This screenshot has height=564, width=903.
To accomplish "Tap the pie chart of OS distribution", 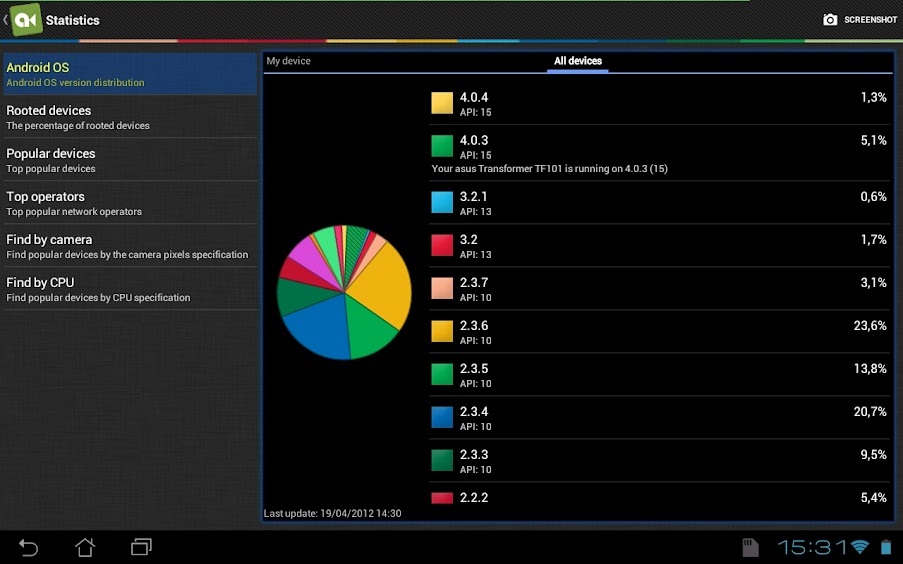I will coord(345,292).
